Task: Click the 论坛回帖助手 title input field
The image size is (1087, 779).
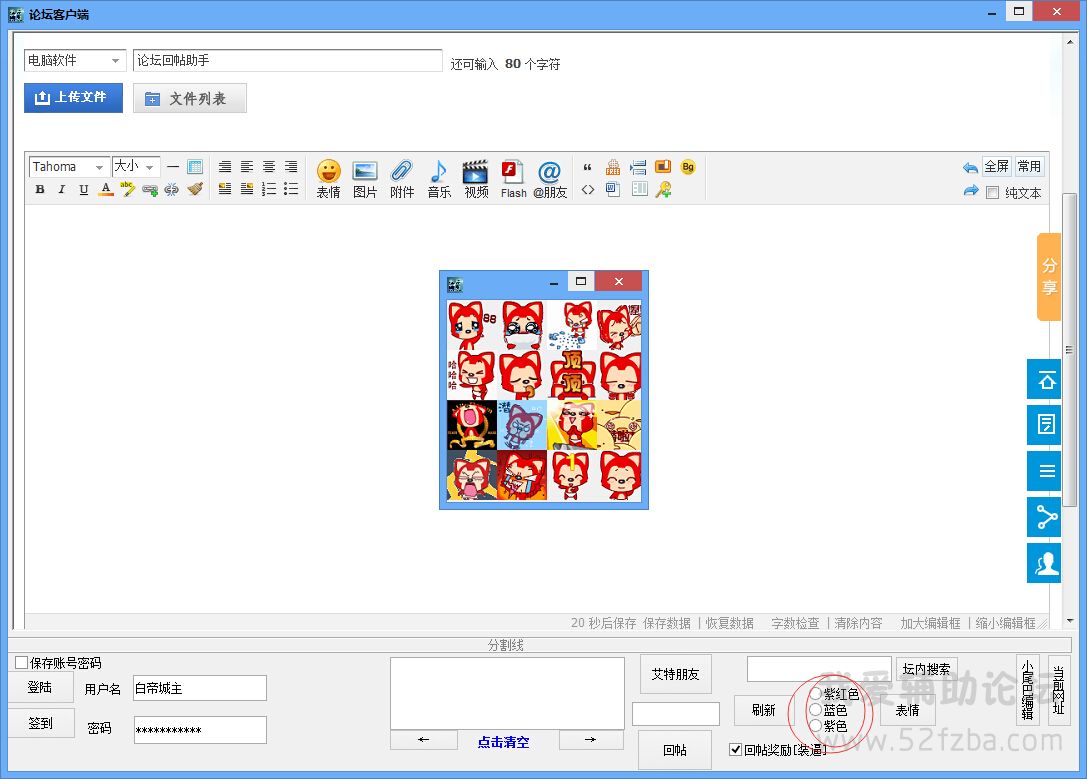Action: [x=288, y=60]
